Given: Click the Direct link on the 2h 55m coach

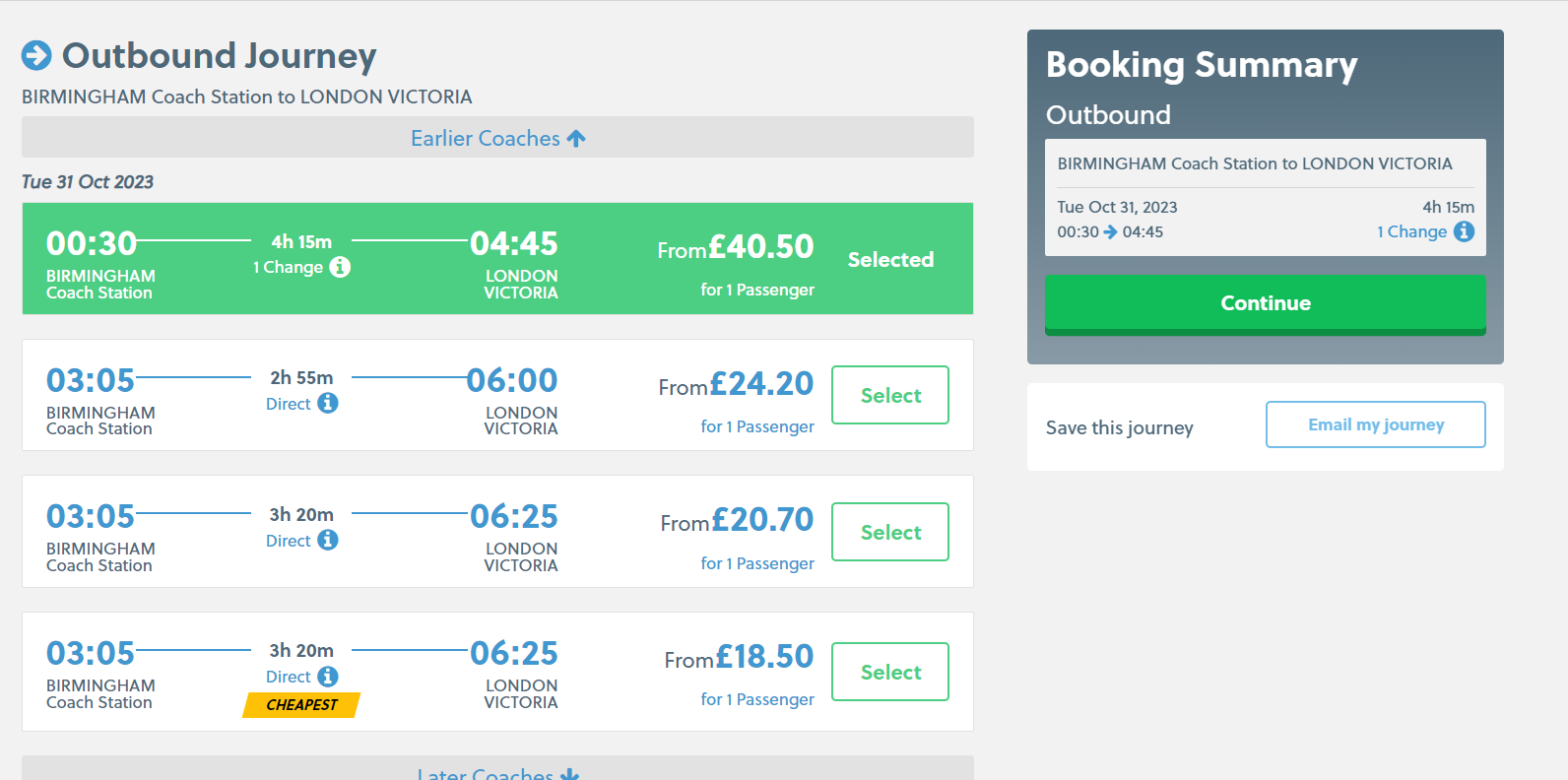Looking at the screenshot, I should point(288,404).
